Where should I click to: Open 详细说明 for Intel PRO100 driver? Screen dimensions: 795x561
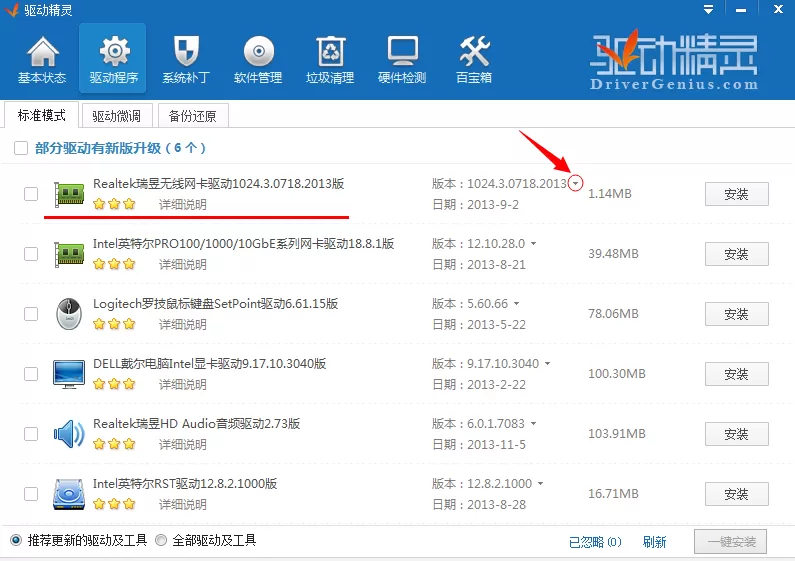click(x=183, y=264)
